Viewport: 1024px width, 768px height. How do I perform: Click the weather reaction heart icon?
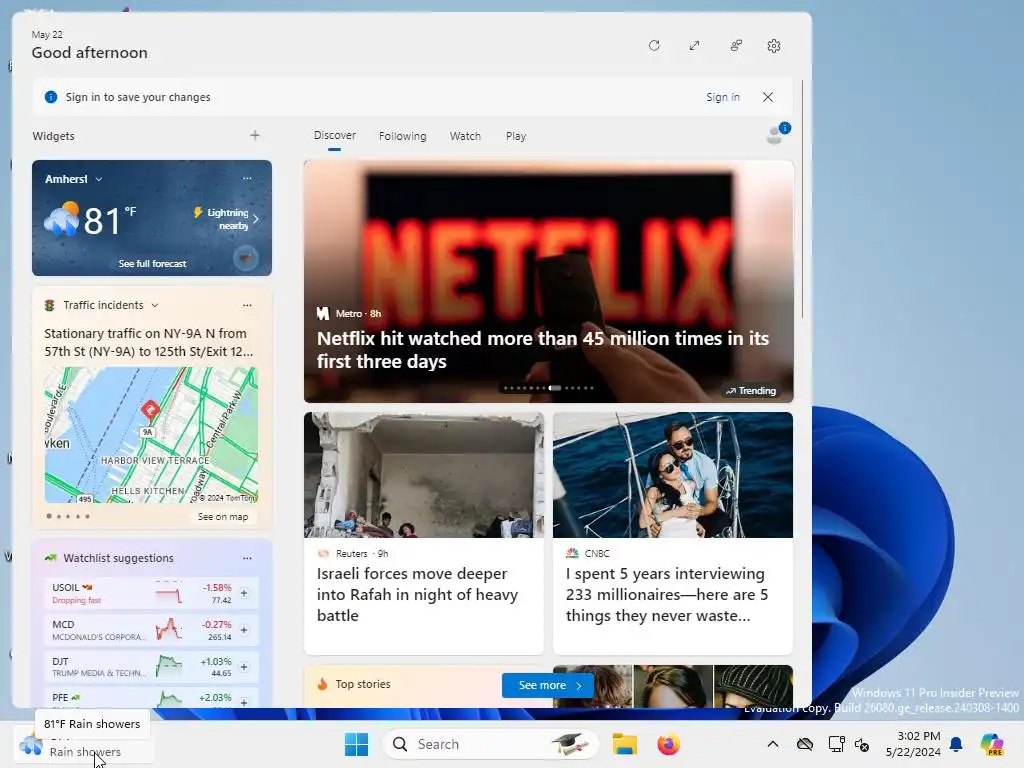click(x=246, y=259)
